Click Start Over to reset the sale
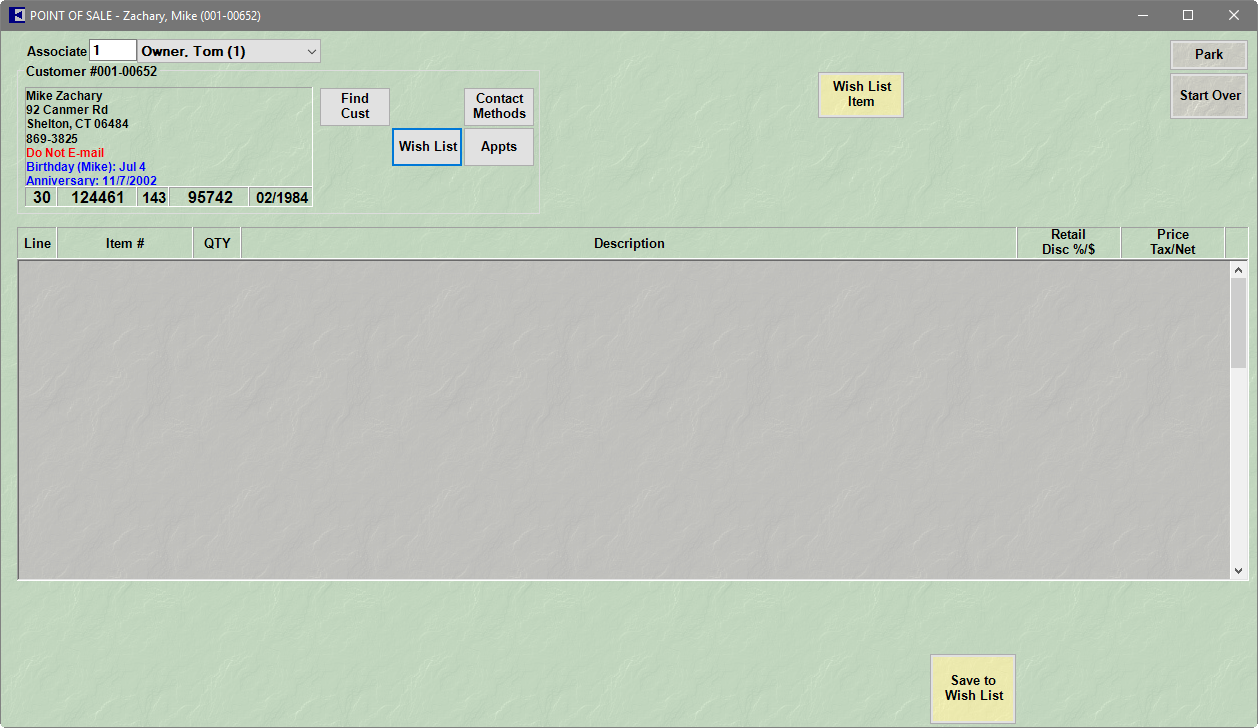This screenshot has width=1258, height=728. (x=1209, y=96)
